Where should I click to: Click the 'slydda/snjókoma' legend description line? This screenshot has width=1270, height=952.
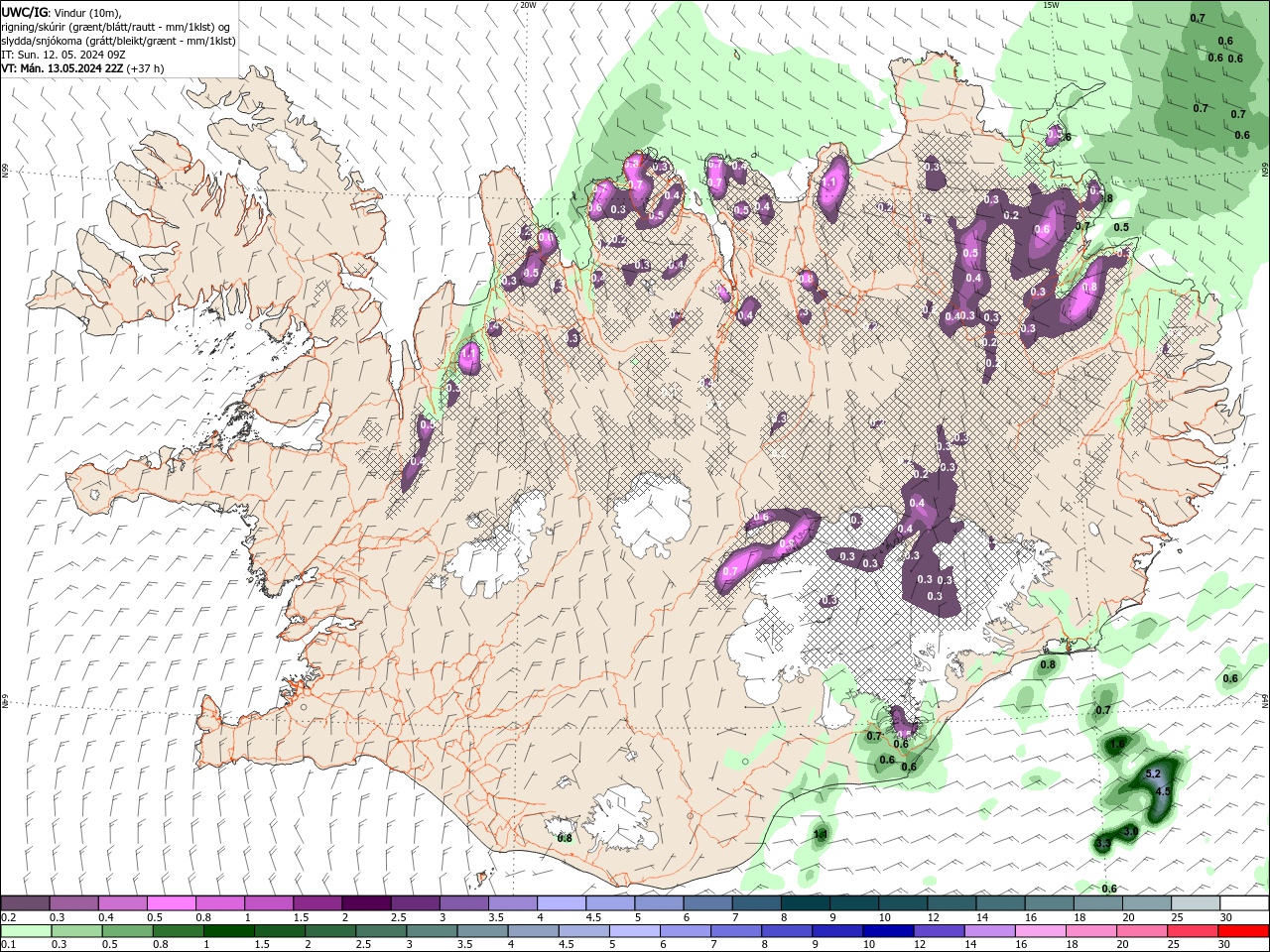(x=118, y=41)
